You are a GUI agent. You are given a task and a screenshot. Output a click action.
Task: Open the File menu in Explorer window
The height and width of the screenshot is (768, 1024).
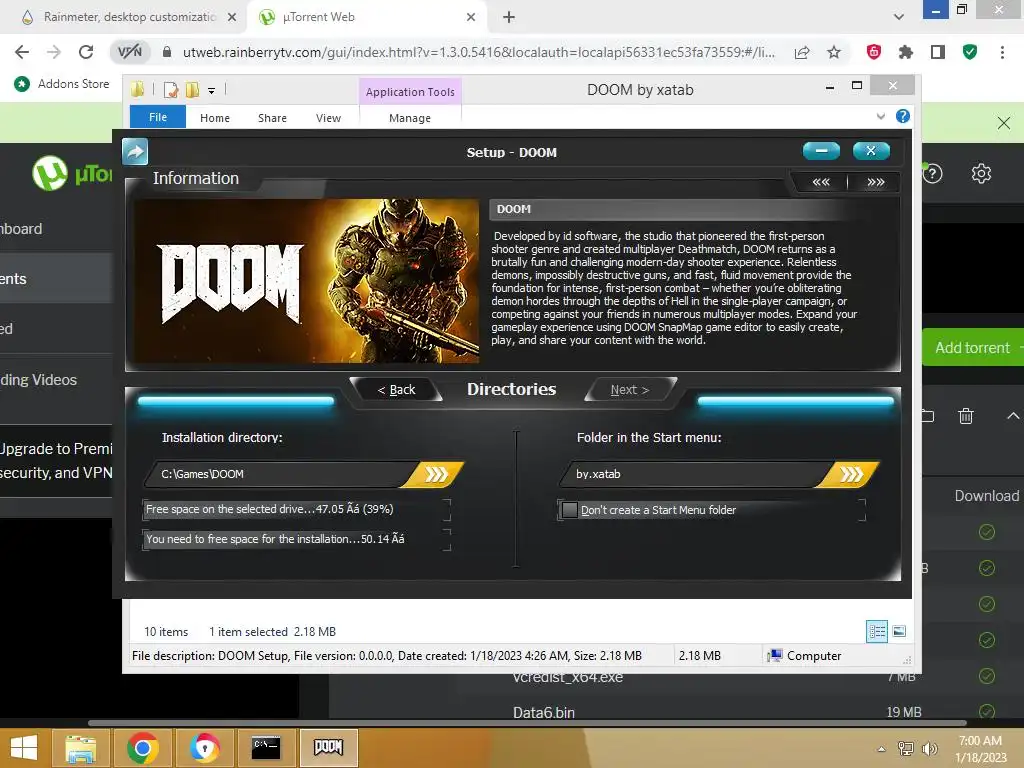[x=158, y=117]
